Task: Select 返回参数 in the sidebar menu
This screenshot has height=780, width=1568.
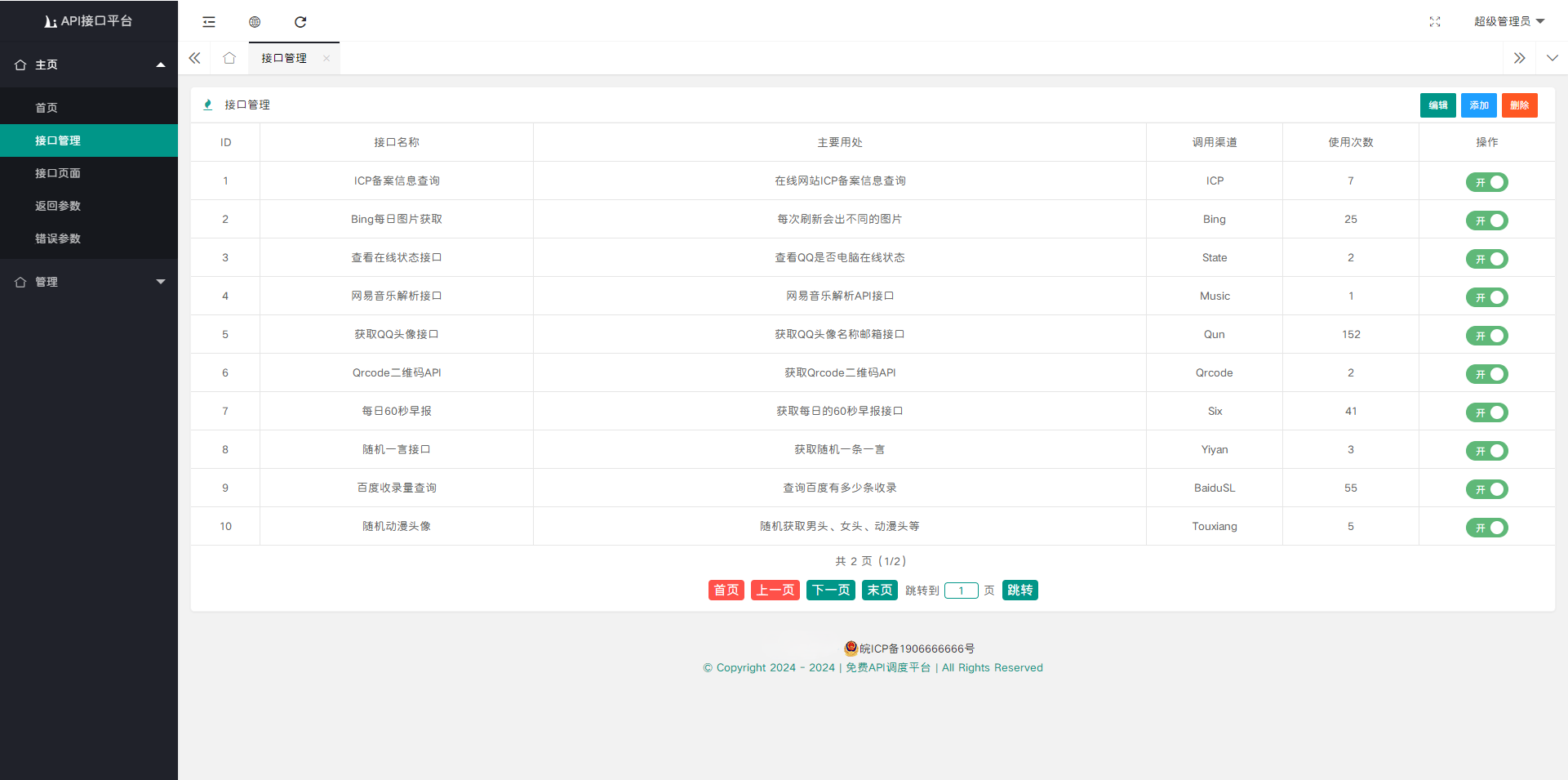Action: click(58, 206)
